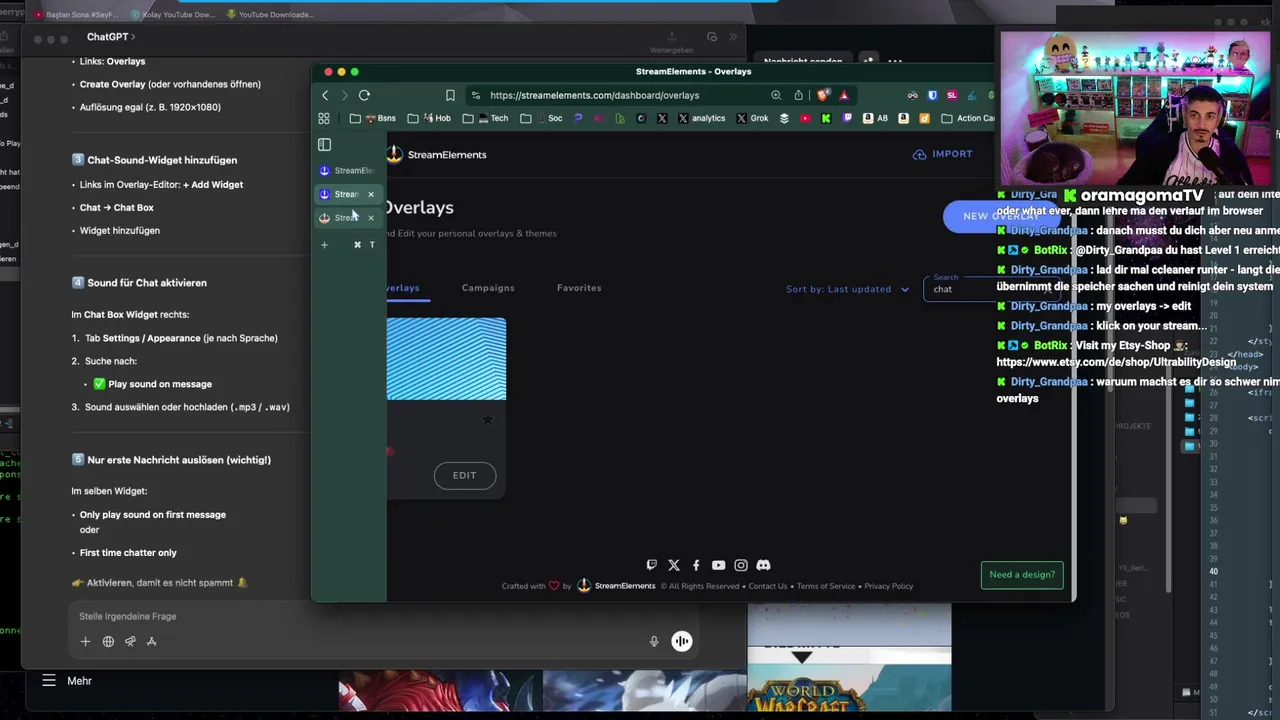Open the Terms of Service footer link
The image size is (1280, 720).
(826, 586)
